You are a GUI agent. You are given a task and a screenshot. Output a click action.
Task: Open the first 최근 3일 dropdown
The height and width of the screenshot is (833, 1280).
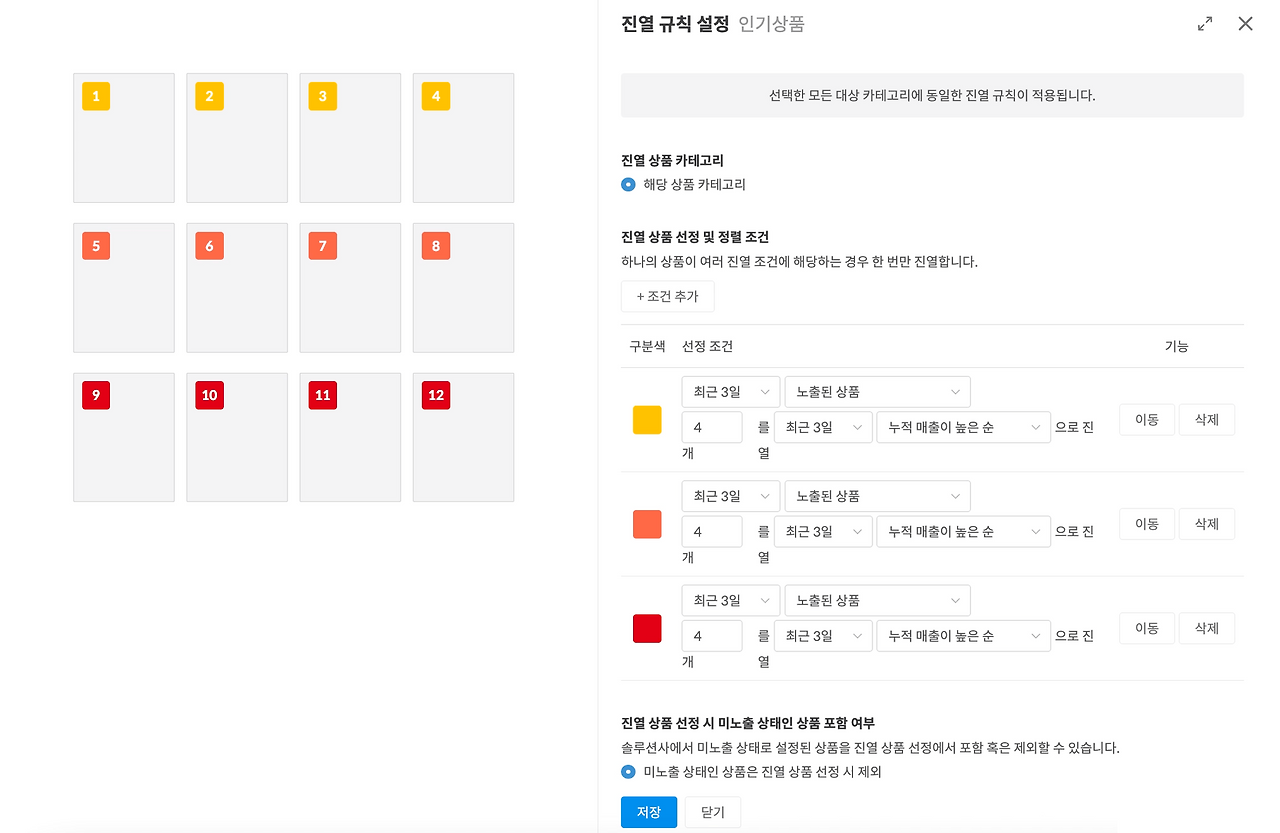pyautogui.click(x=730, y=391)
